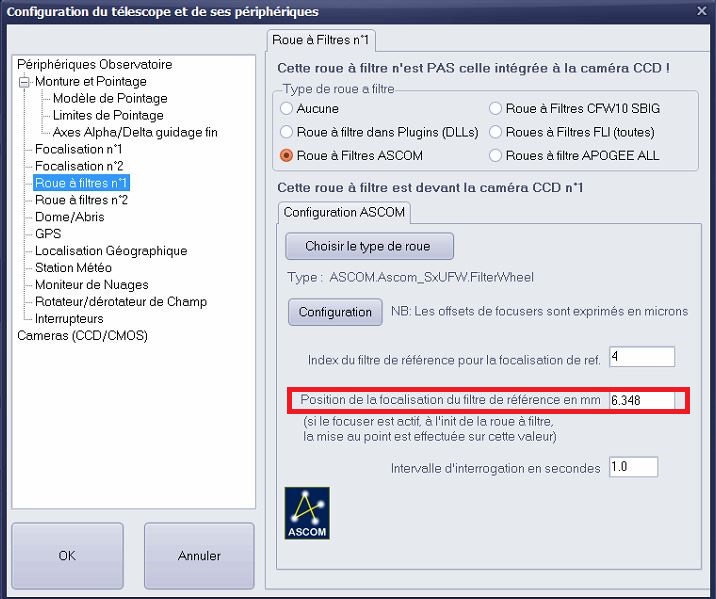716x599 pixels.
Task: Choose Roue à filtre dans Plugins (DLLs)
Action: pyautogui.click(x=287, y=132)
